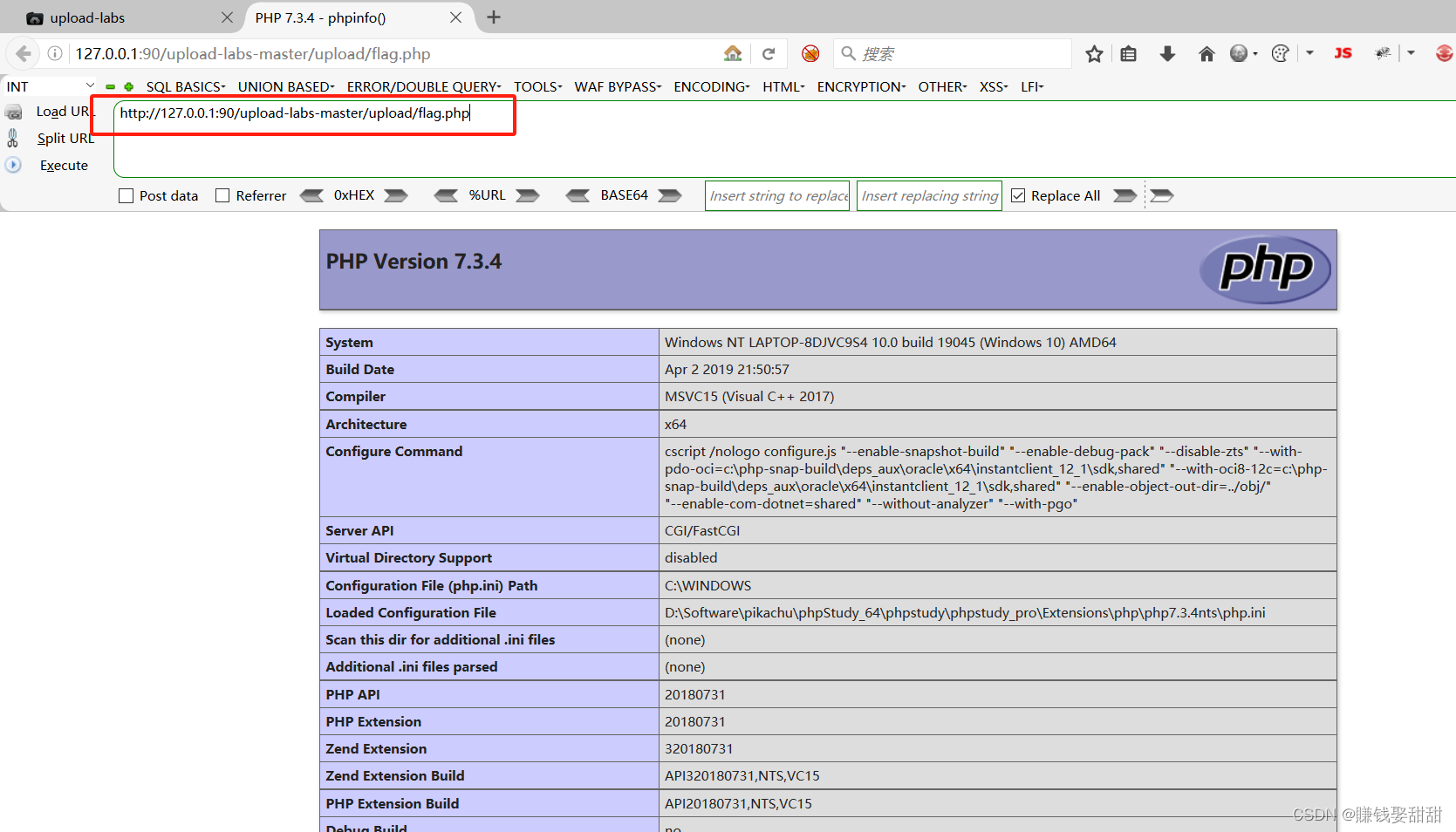Viewport: 1456px width, 832px height.
Task: Open the INT type dropdown
Action: click(x=50, y=86)
